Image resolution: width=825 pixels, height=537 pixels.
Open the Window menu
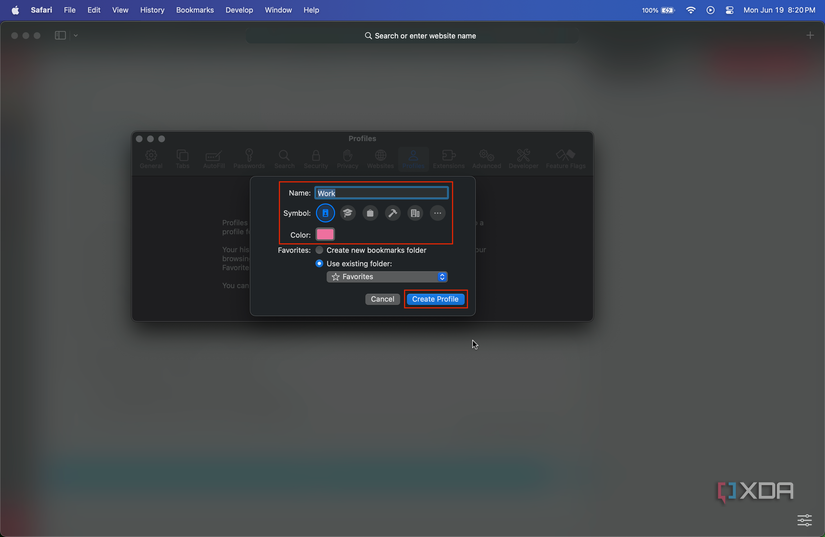coord(278,10)
